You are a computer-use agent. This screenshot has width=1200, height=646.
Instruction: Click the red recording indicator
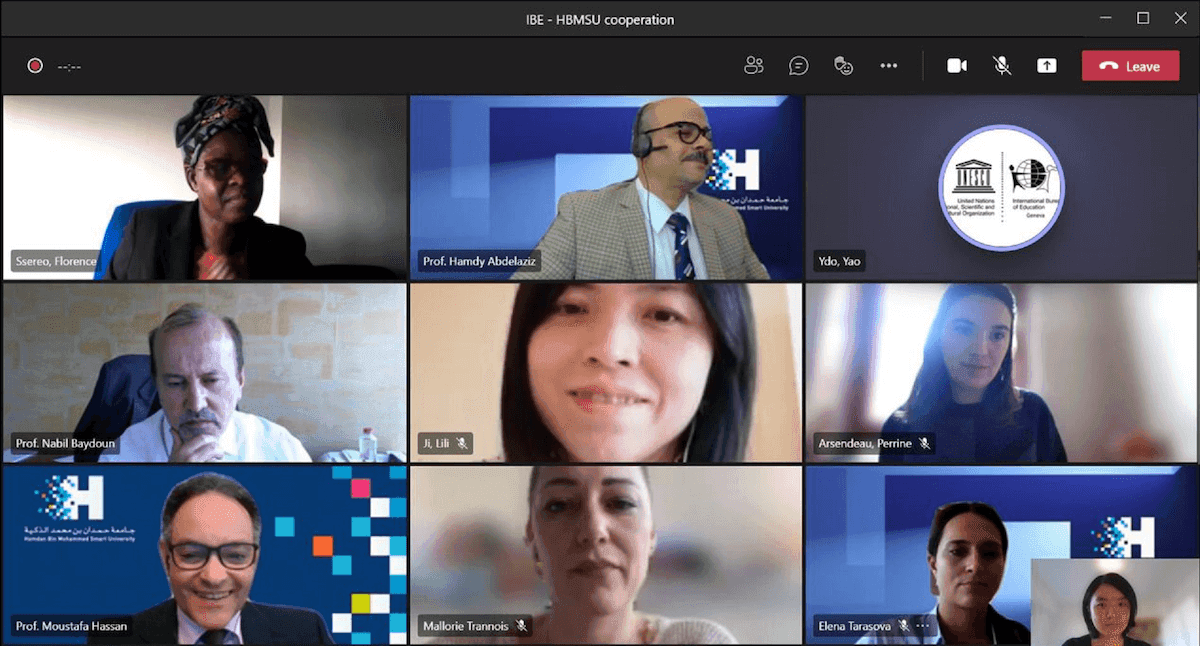tap(35, 66)
